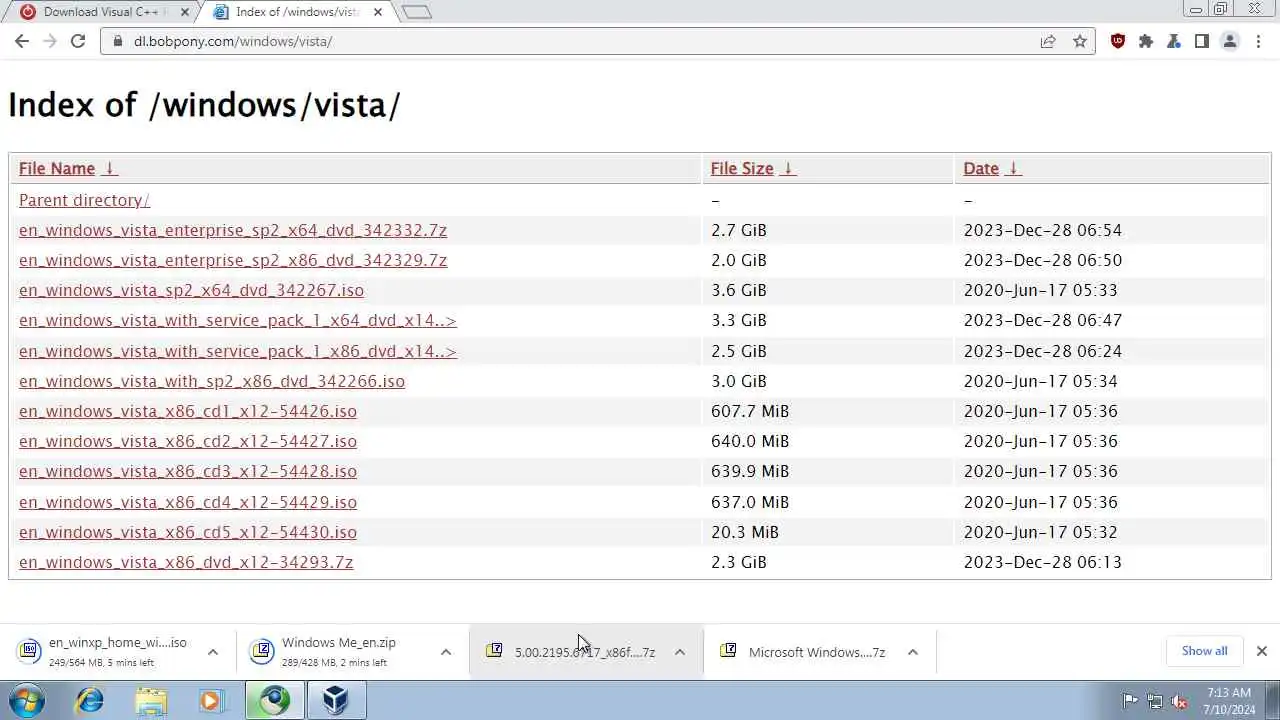
Task: Download vista x86 cd5 x12-54430.iso
Action: click(x=188, y=532)
